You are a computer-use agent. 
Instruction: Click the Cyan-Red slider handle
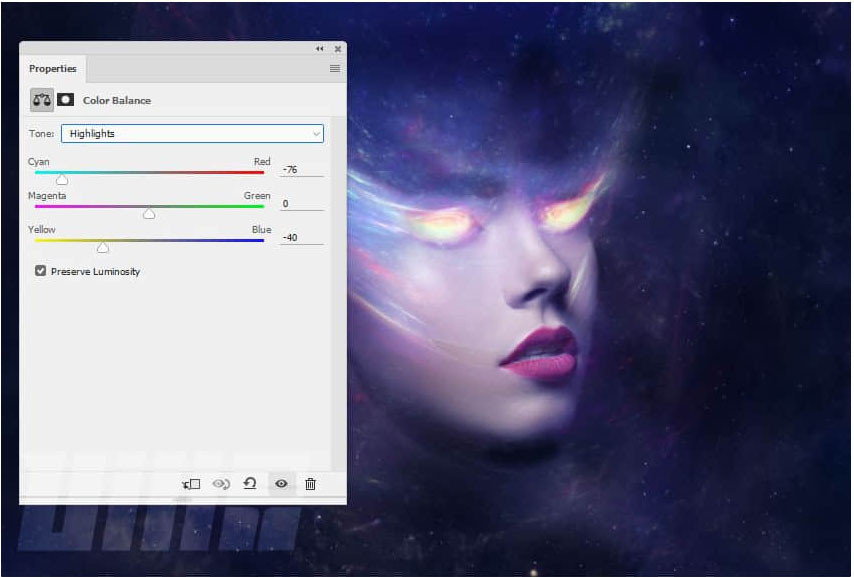coord(62,179)
